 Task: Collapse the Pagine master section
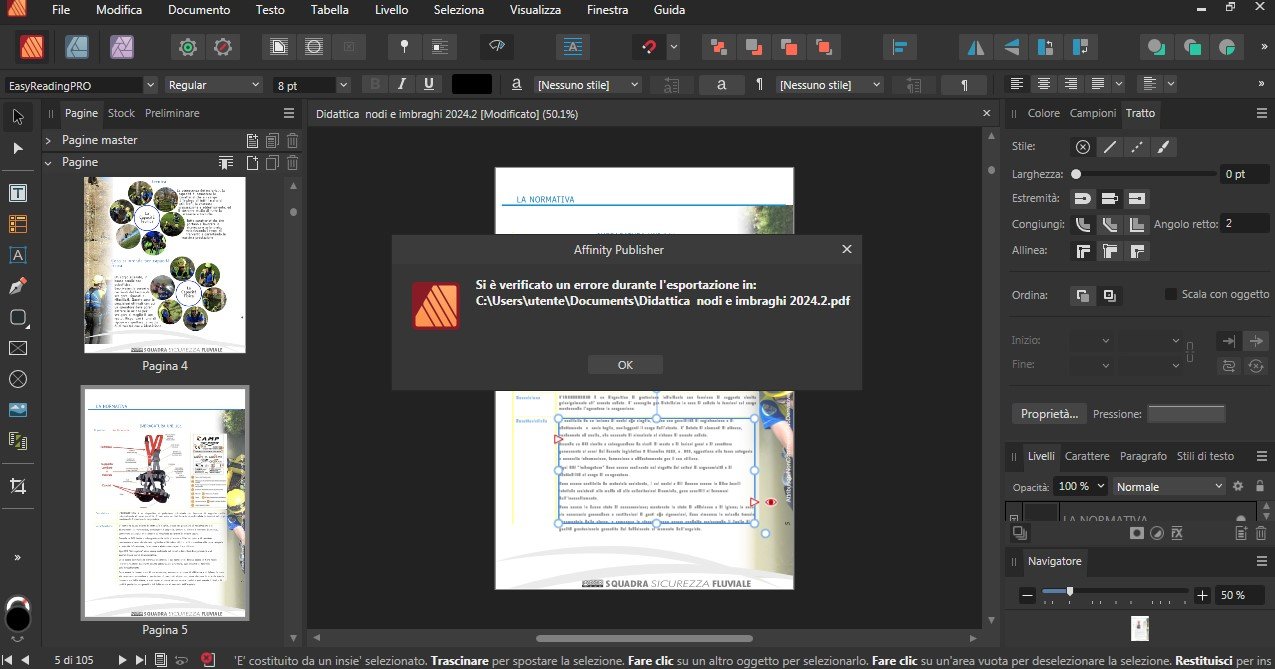pos(47,140)
